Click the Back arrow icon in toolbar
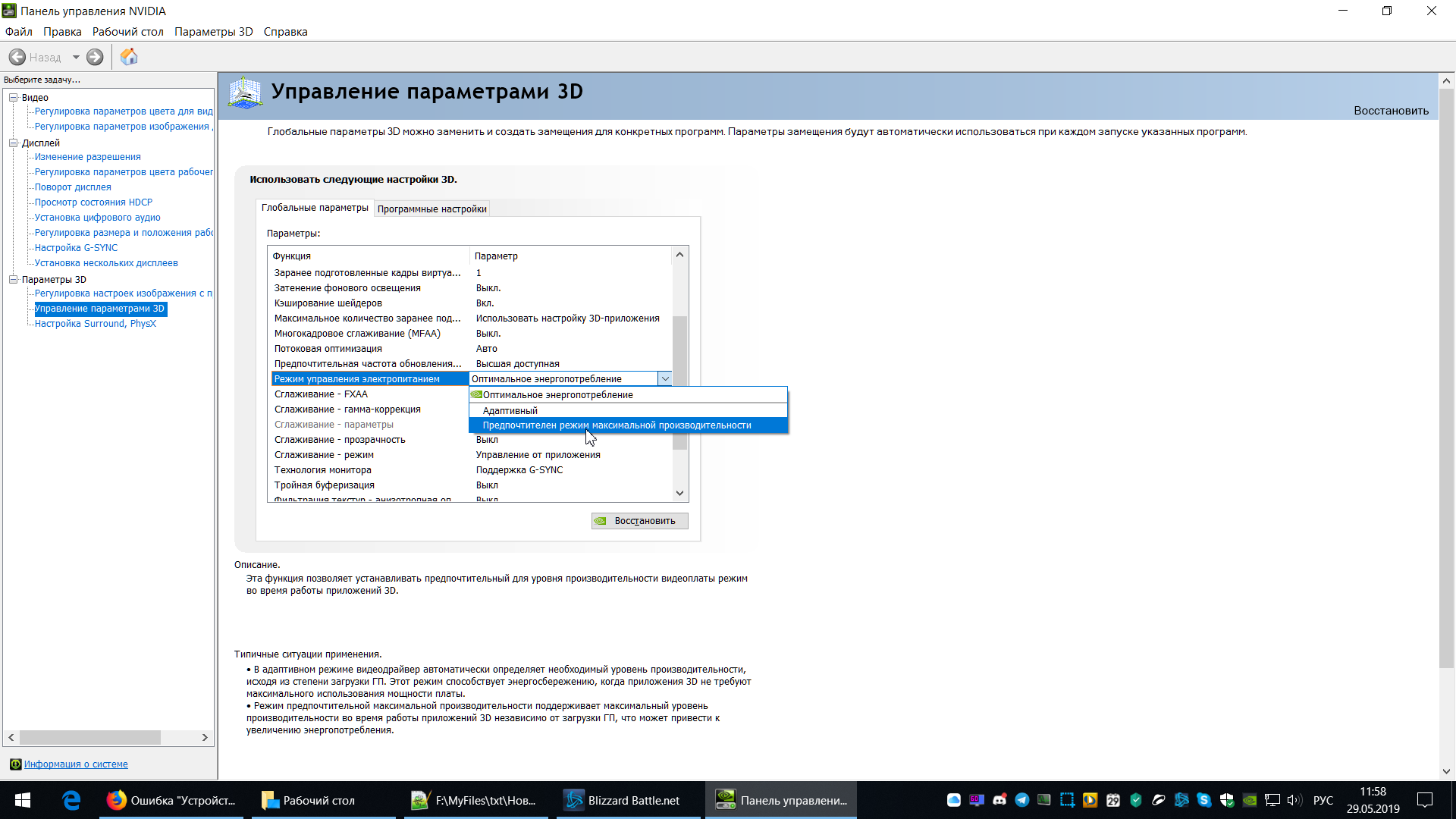The height and width of the screenshot is (819, 1456). tap(17, 57)
